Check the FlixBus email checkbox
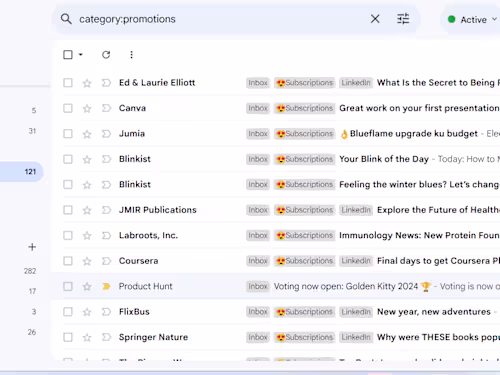Viewport: 500px width, 375px height. coord(68,312)
